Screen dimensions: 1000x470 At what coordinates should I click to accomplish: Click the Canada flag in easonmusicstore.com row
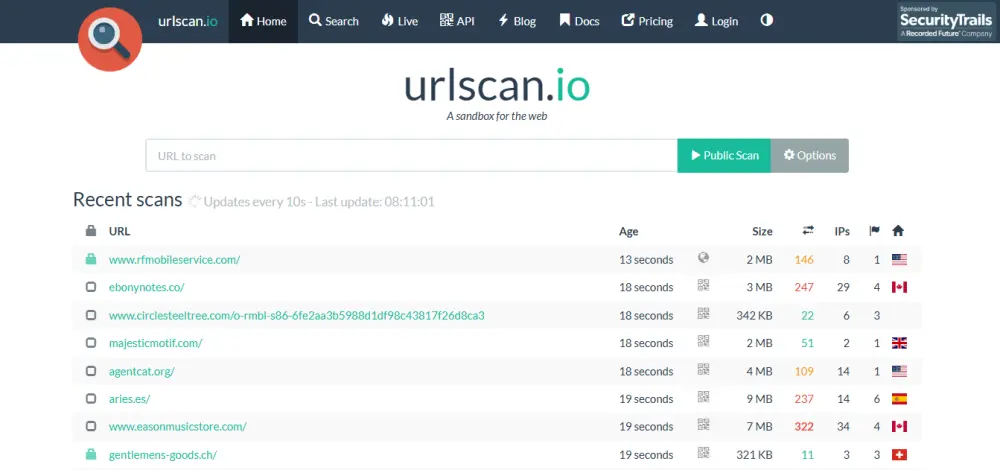coord(899,427)
